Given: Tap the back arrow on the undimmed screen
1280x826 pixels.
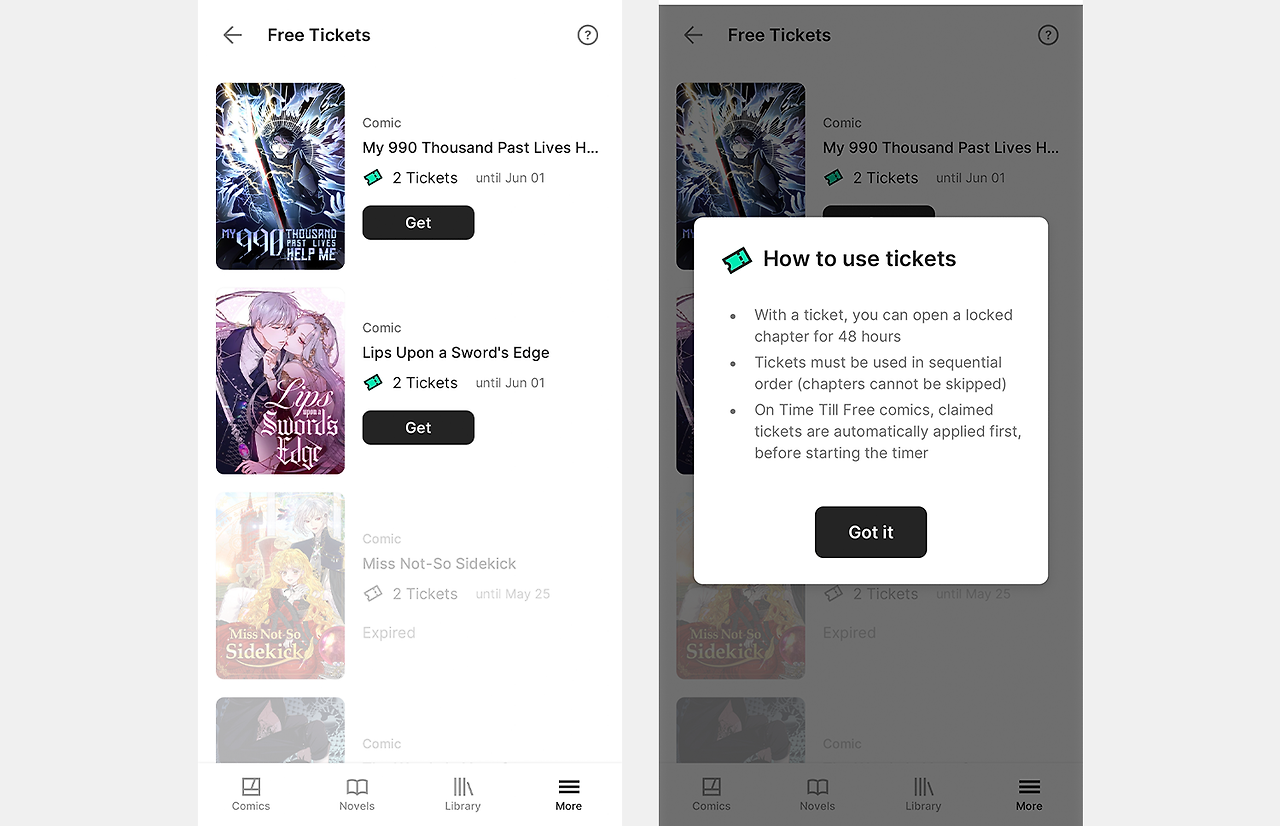Looking at the screenshot, I should click(x=232, y=35).
